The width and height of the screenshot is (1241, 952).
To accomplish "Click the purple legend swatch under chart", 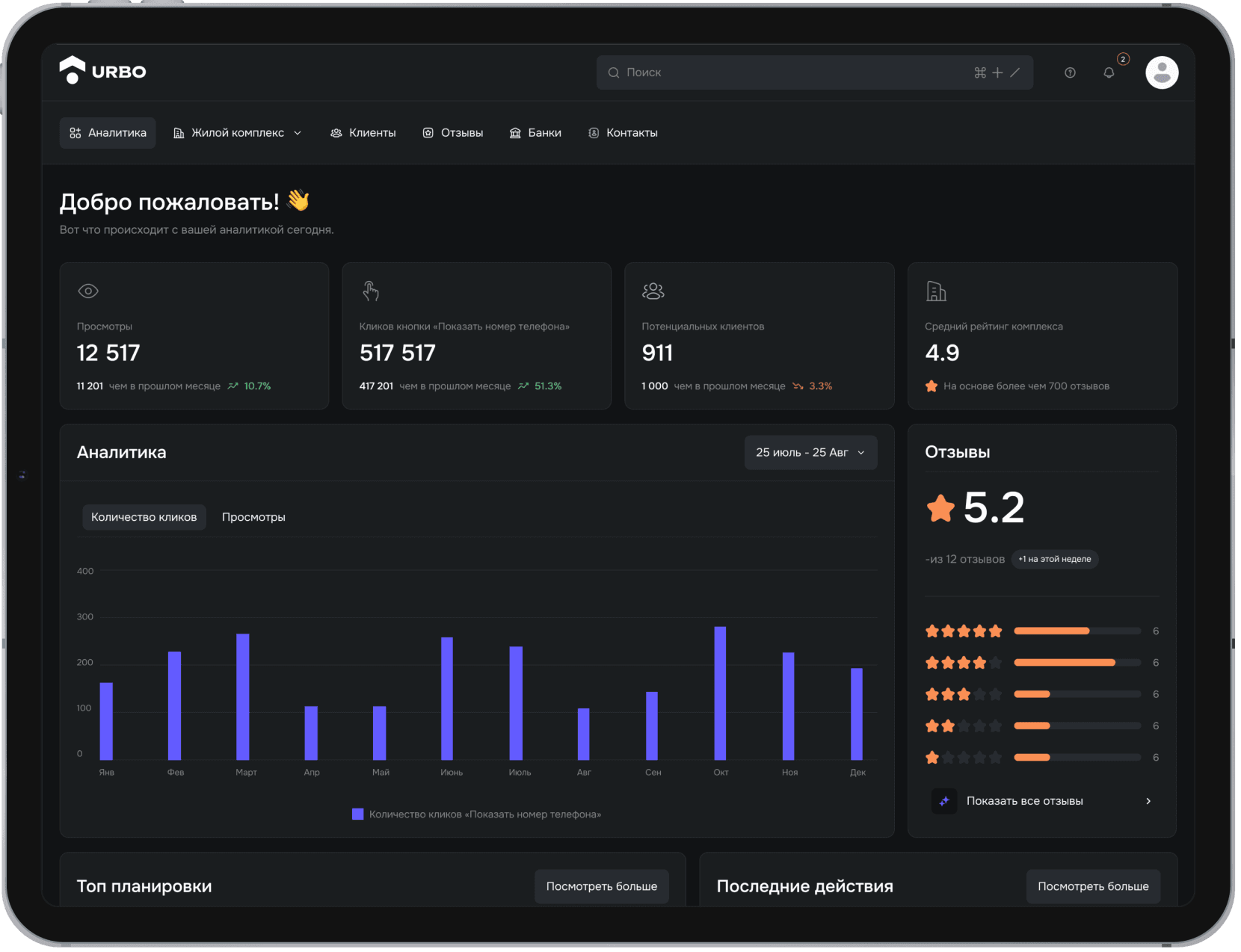I will pos(357,815).
